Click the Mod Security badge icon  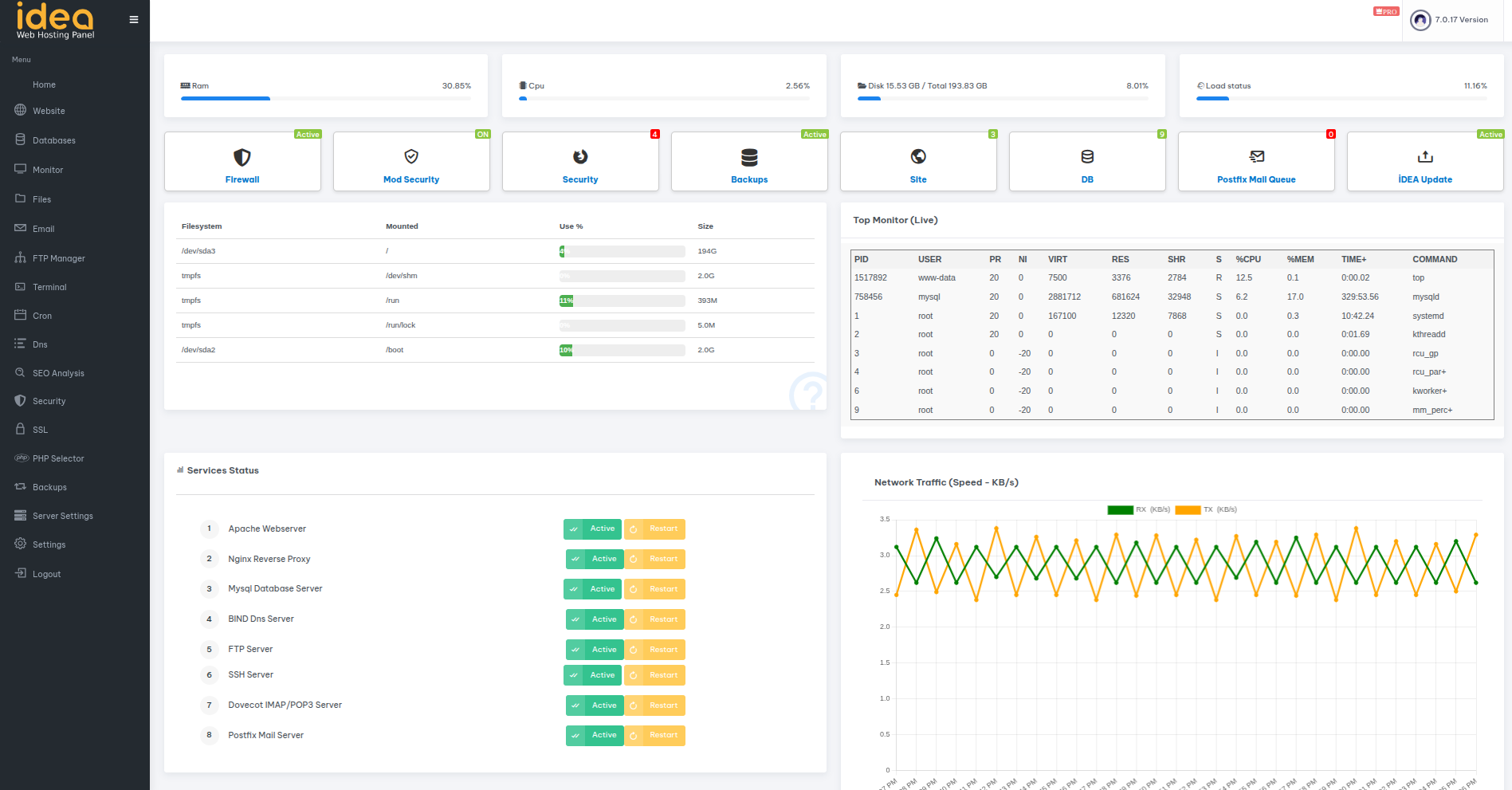point(411,157)
